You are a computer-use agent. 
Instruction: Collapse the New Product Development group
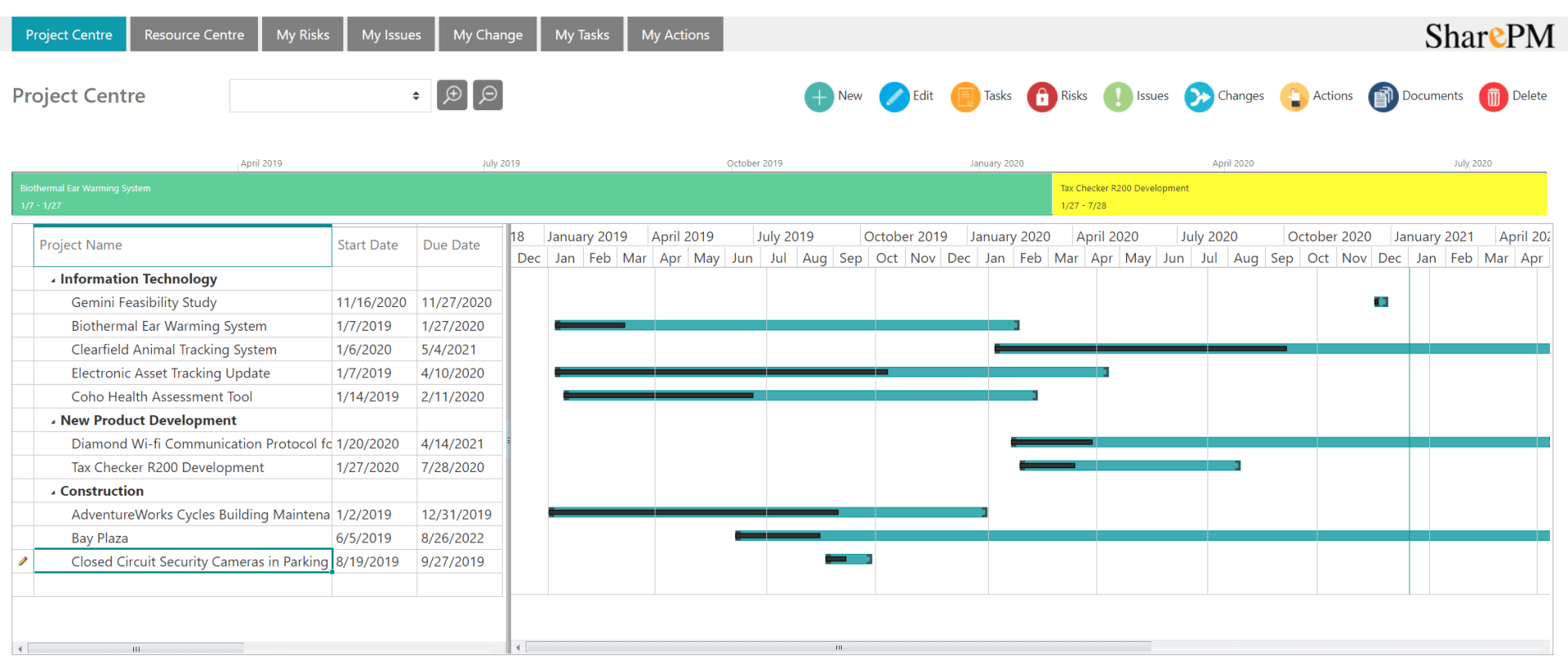(53, 421)
